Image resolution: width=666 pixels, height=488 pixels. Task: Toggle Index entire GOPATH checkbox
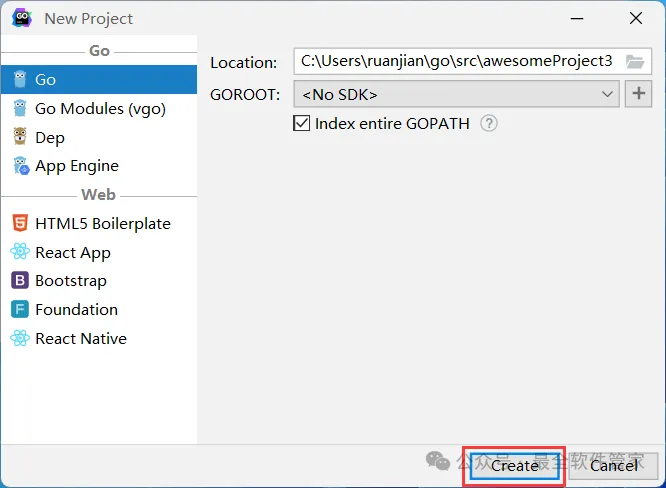(x=302, y=124)
